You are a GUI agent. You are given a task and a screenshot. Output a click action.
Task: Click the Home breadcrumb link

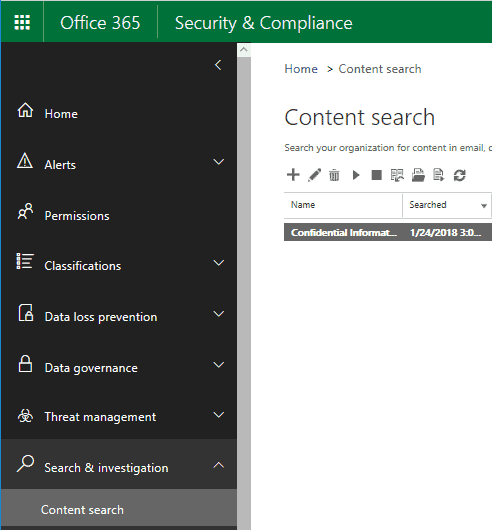pyautogui.click(x=301, y=69)
